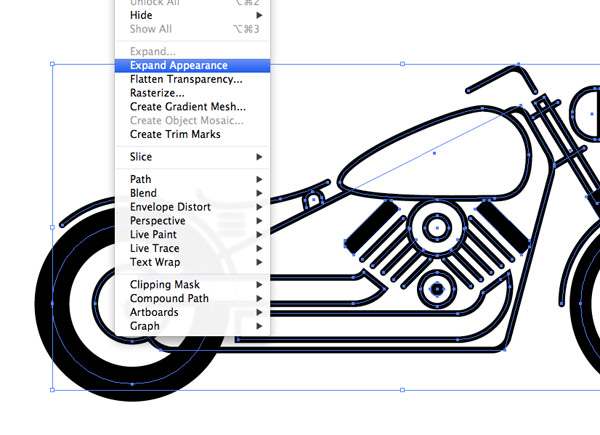Click the arrow beside Path

[x=259, y=179]
